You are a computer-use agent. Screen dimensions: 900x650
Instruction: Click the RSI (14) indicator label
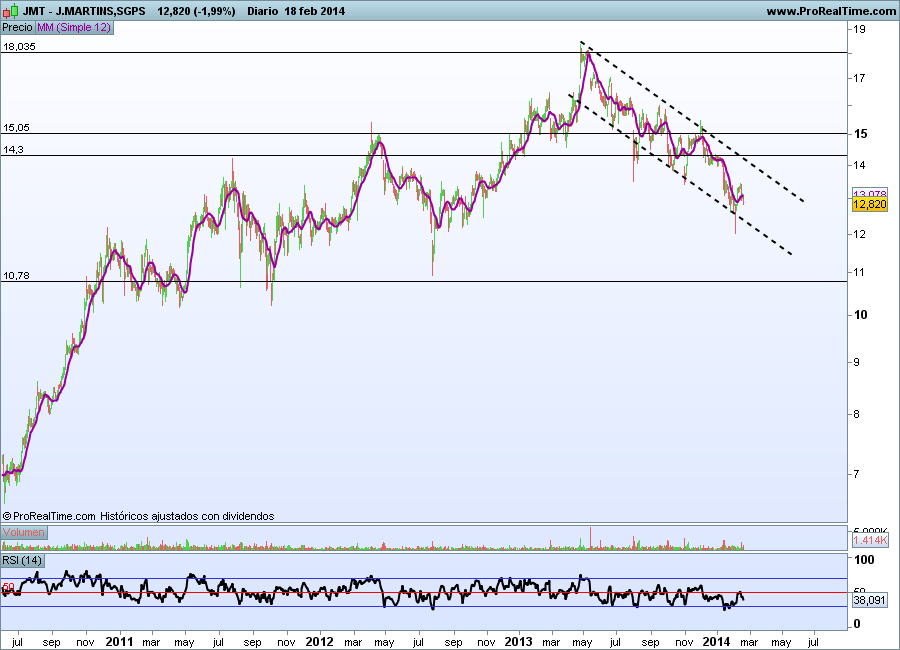click(x=22, y=560)
